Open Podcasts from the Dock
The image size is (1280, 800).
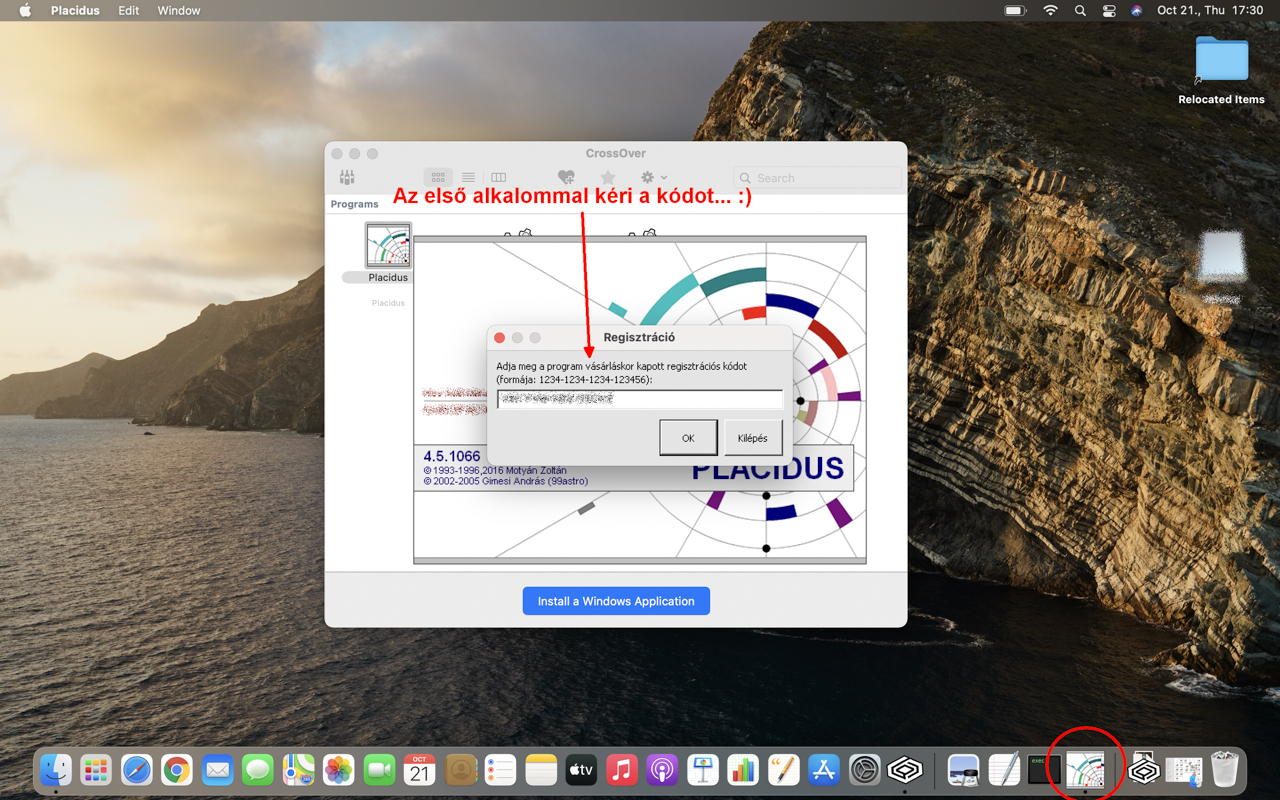click(x=662, y=770)
